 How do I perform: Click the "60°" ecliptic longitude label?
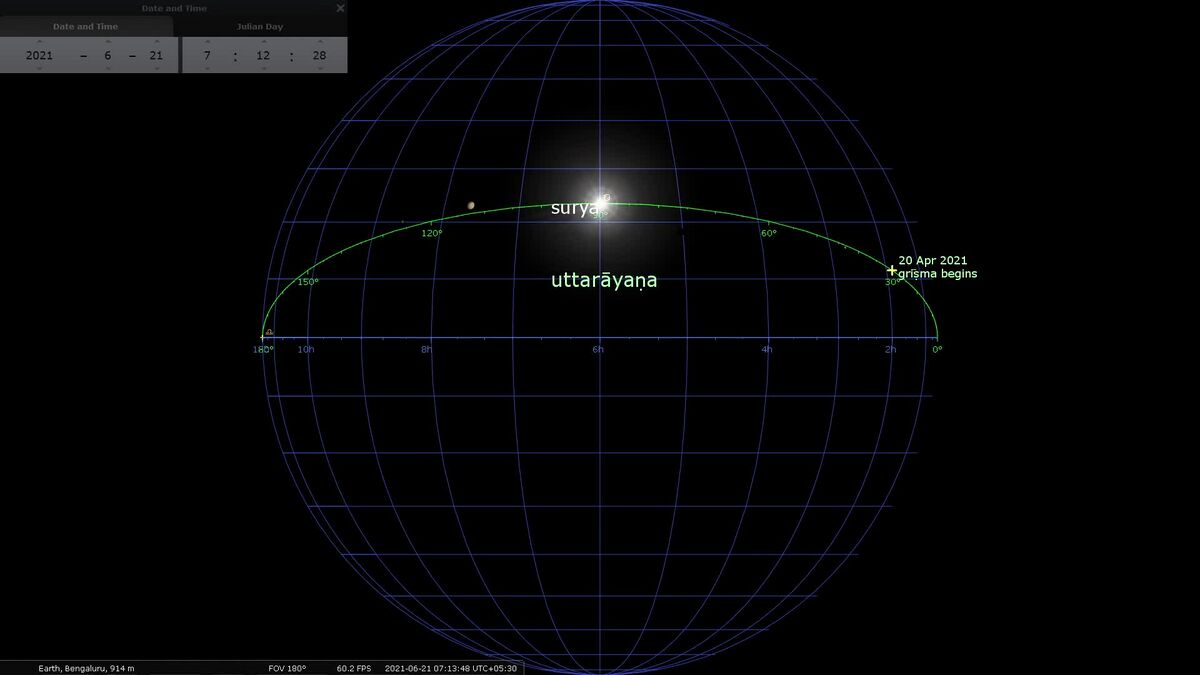769,234
